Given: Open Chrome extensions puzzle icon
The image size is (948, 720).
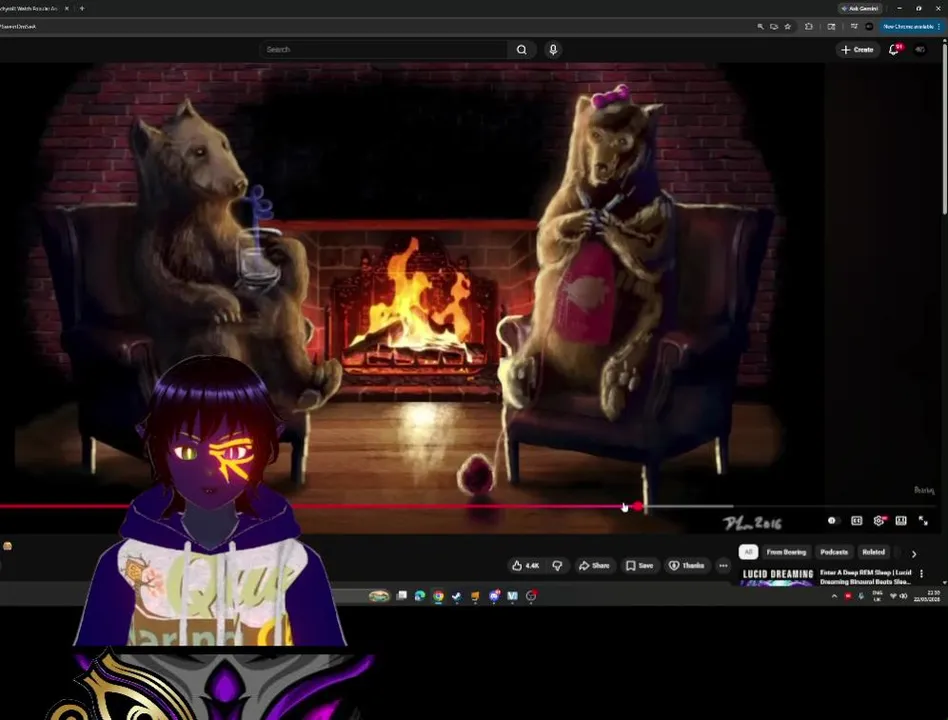Looking at the screenshot, I should click(808, 27).
